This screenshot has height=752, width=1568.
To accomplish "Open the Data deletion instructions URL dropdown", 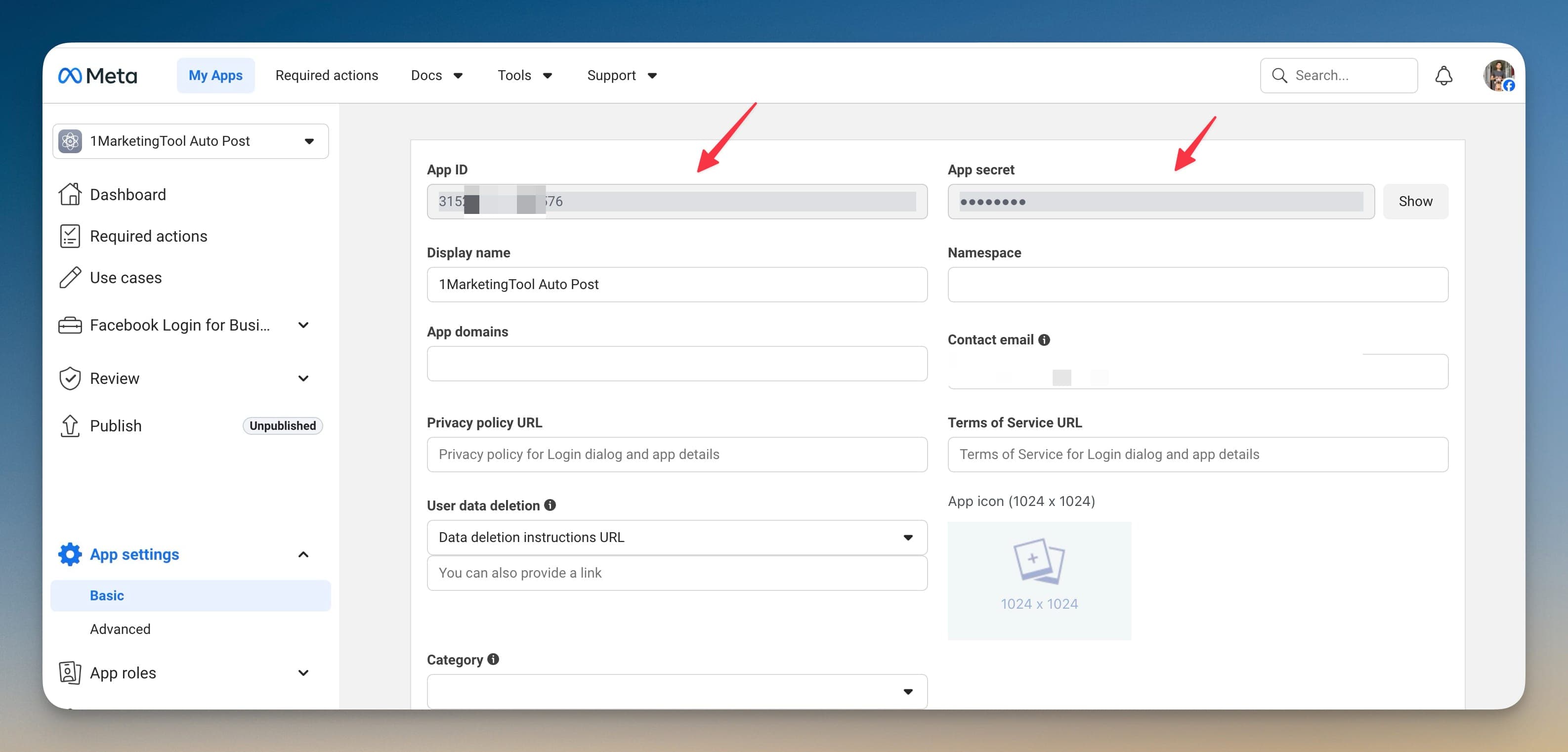I will tap(677, 537).
